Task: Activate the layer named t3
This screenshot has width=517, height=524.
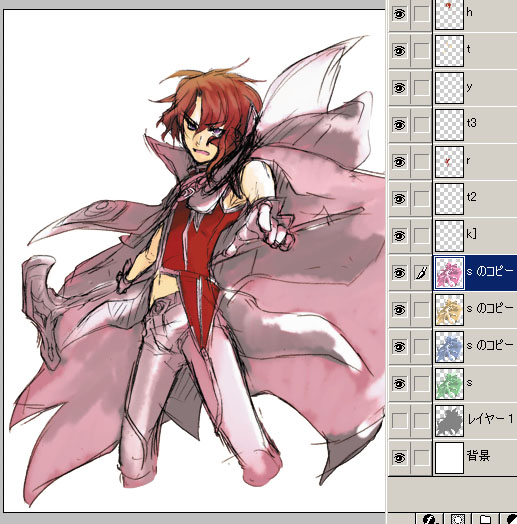Action: tap(471, 123)
